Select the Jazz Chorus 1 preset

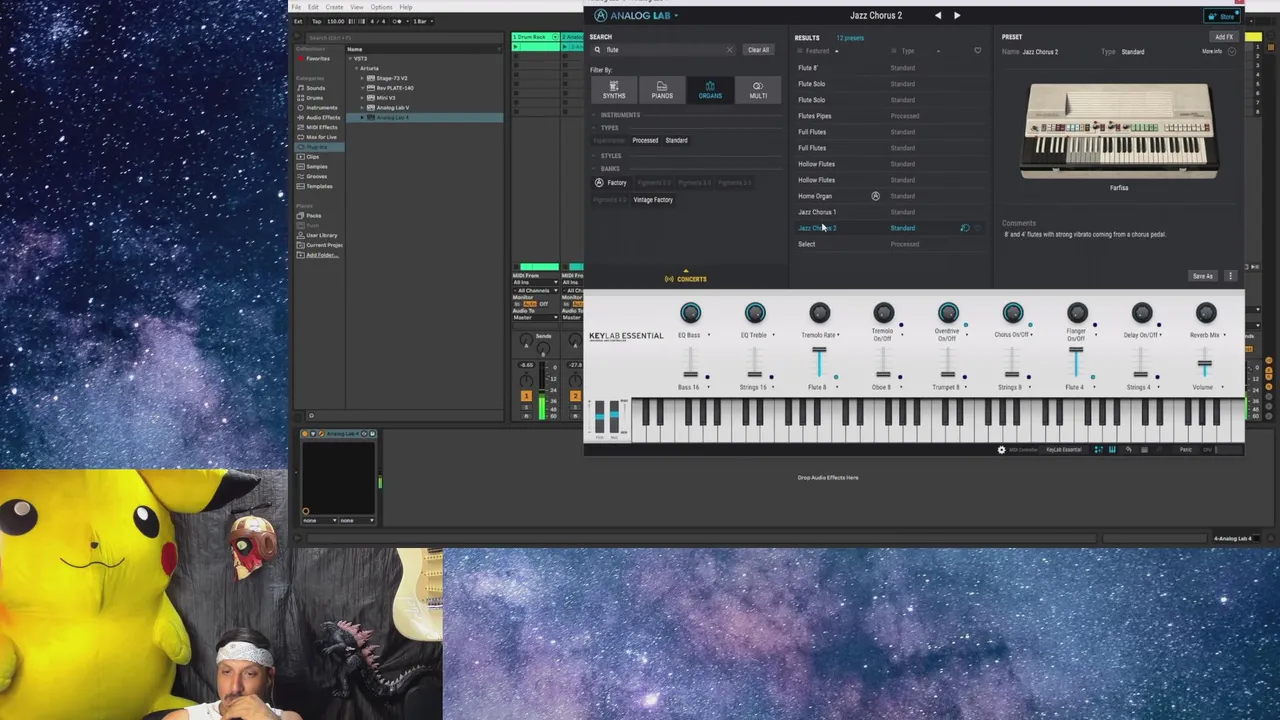point(890,212)
